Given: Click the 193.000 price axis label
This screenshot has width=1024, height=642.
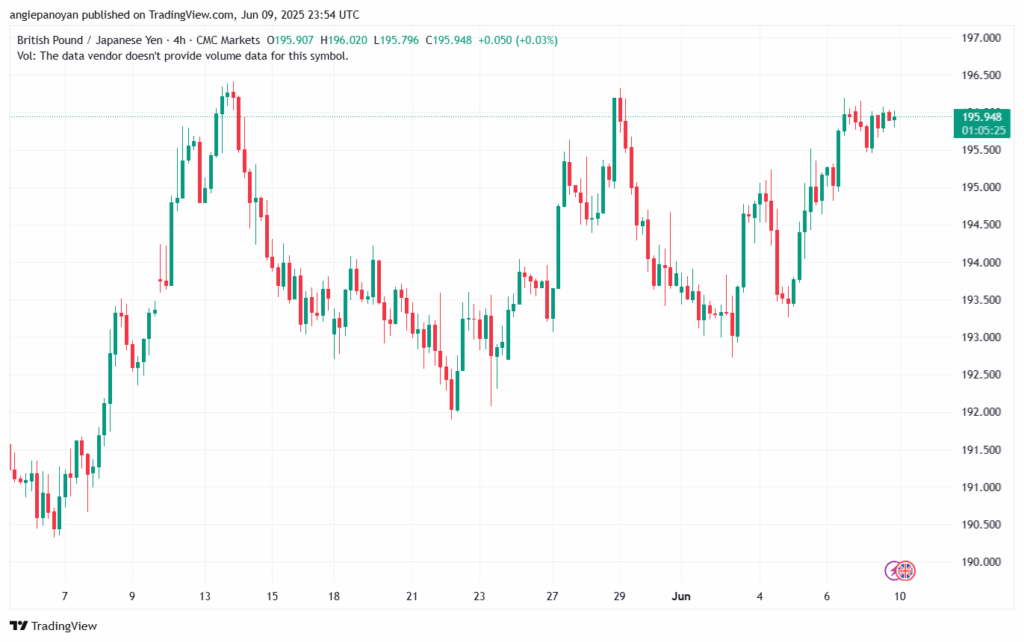Looking at the screenshot, I should point(981,337).
